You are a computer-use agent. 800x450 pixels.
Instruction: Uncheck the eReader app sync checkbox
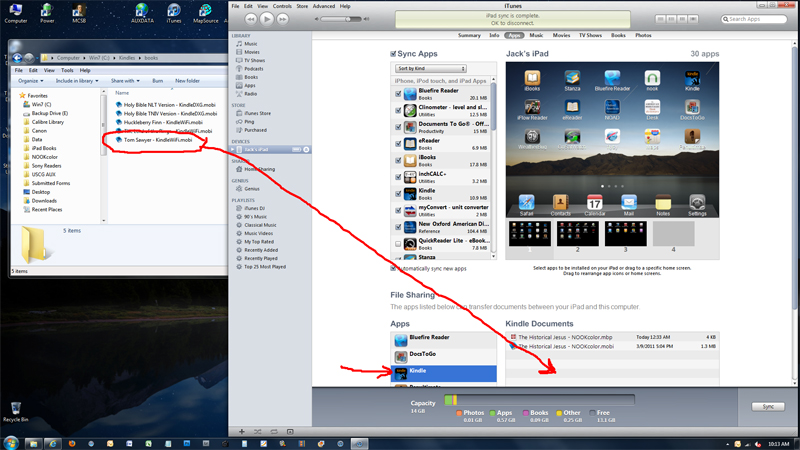[x=398, y=144]
